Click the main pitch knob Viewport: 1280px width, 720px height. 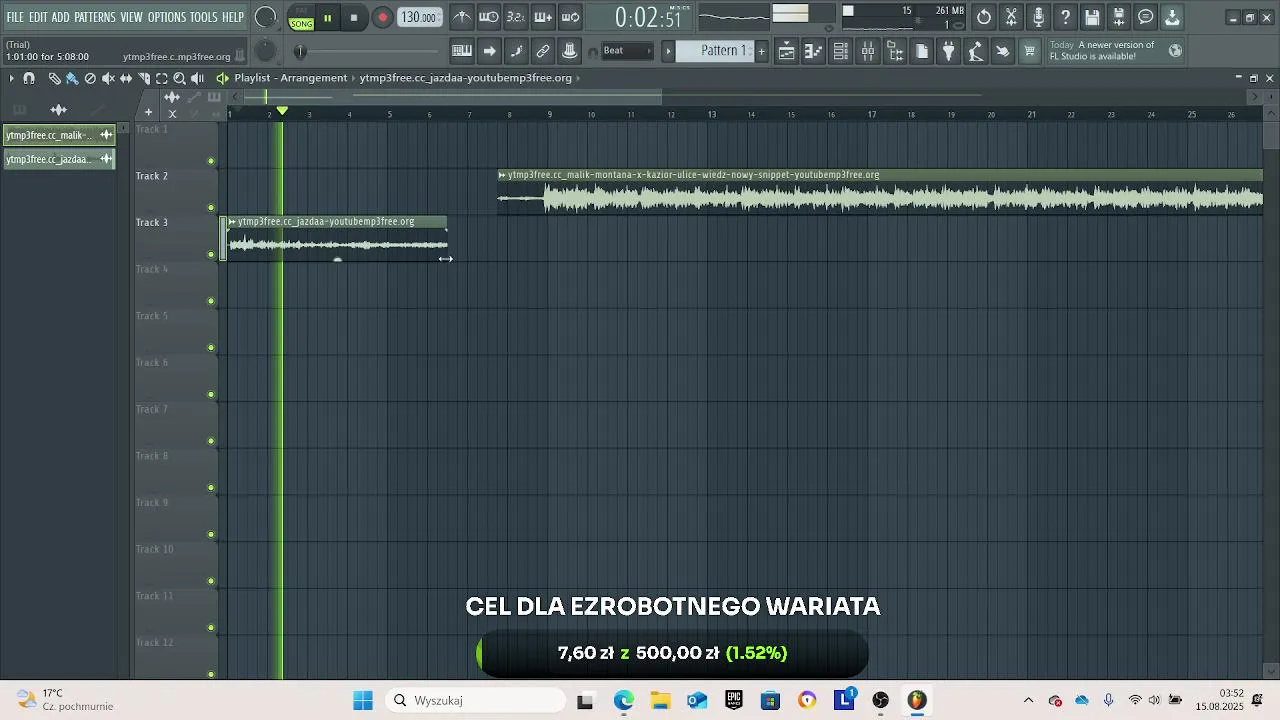265,52
